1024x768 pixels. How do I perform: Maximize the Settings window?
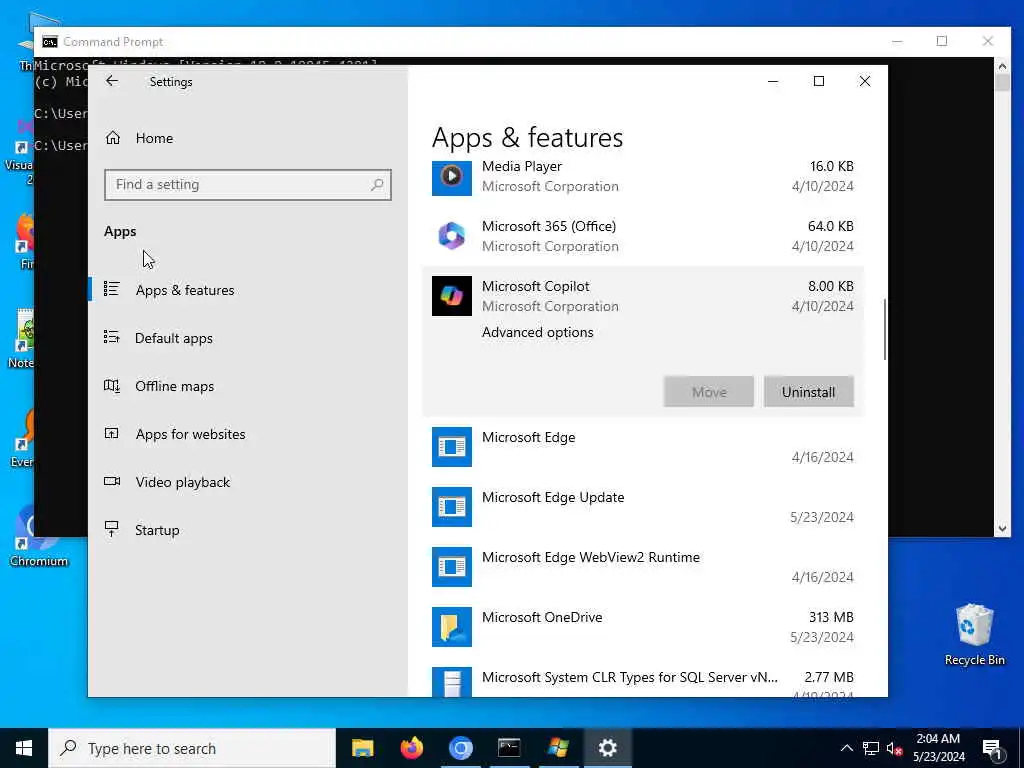(819, 81)
